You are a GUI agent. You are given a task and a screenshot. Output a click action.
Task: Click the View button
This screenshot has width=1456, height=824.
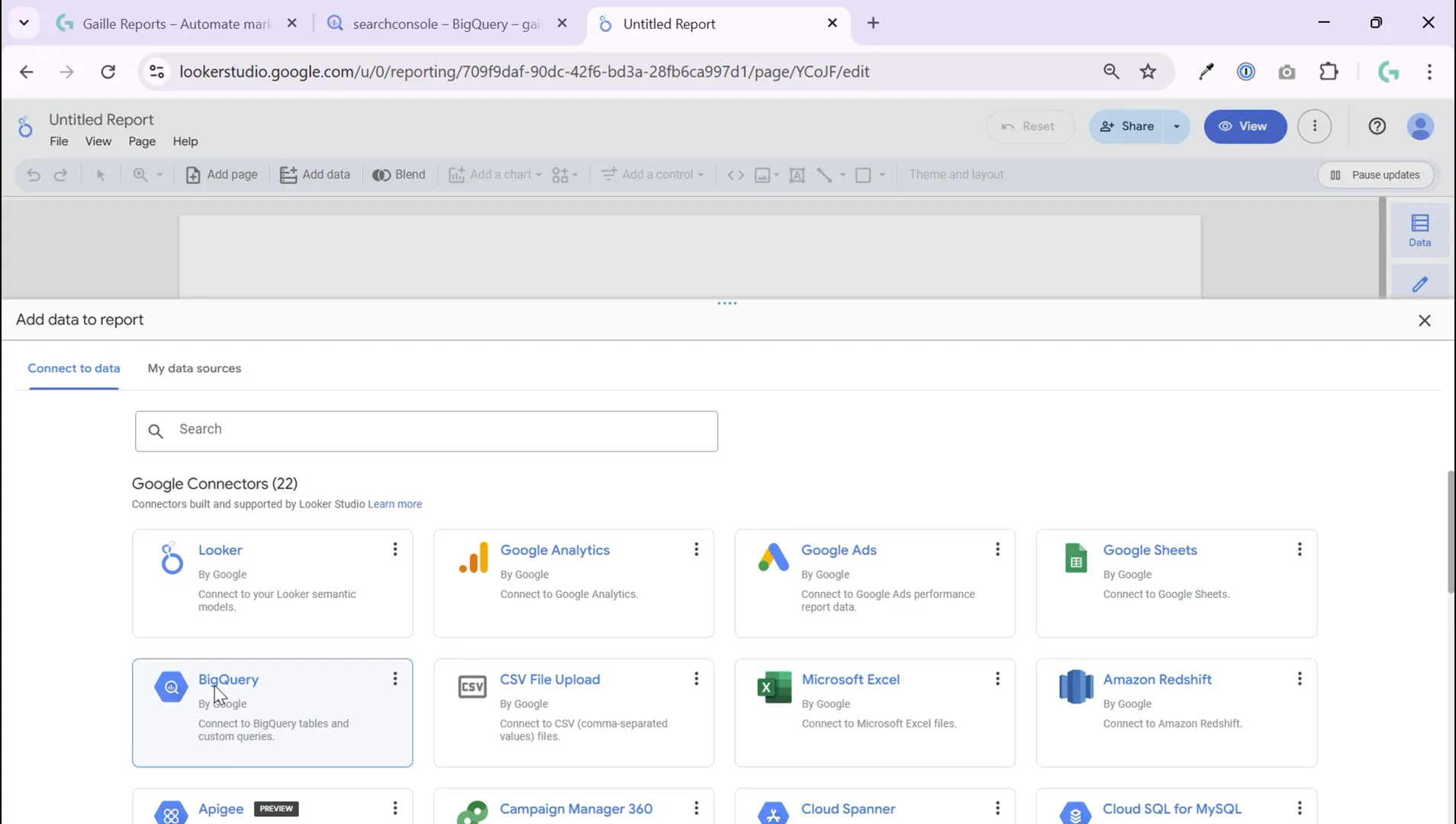tap(1245, 127)
